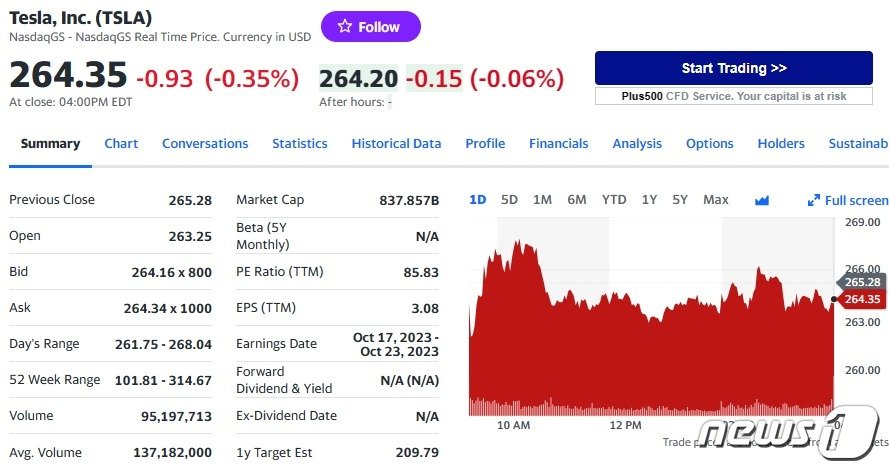Screen dimensions: 889x472
Task: Open the Historical Data tab
Action: [x=396, y=144]
